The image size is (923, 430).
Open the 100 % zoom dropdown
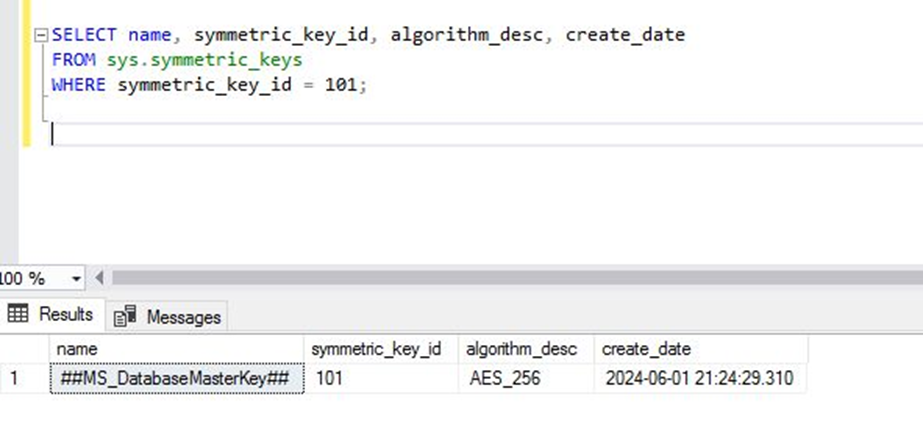tap(77, 277)
